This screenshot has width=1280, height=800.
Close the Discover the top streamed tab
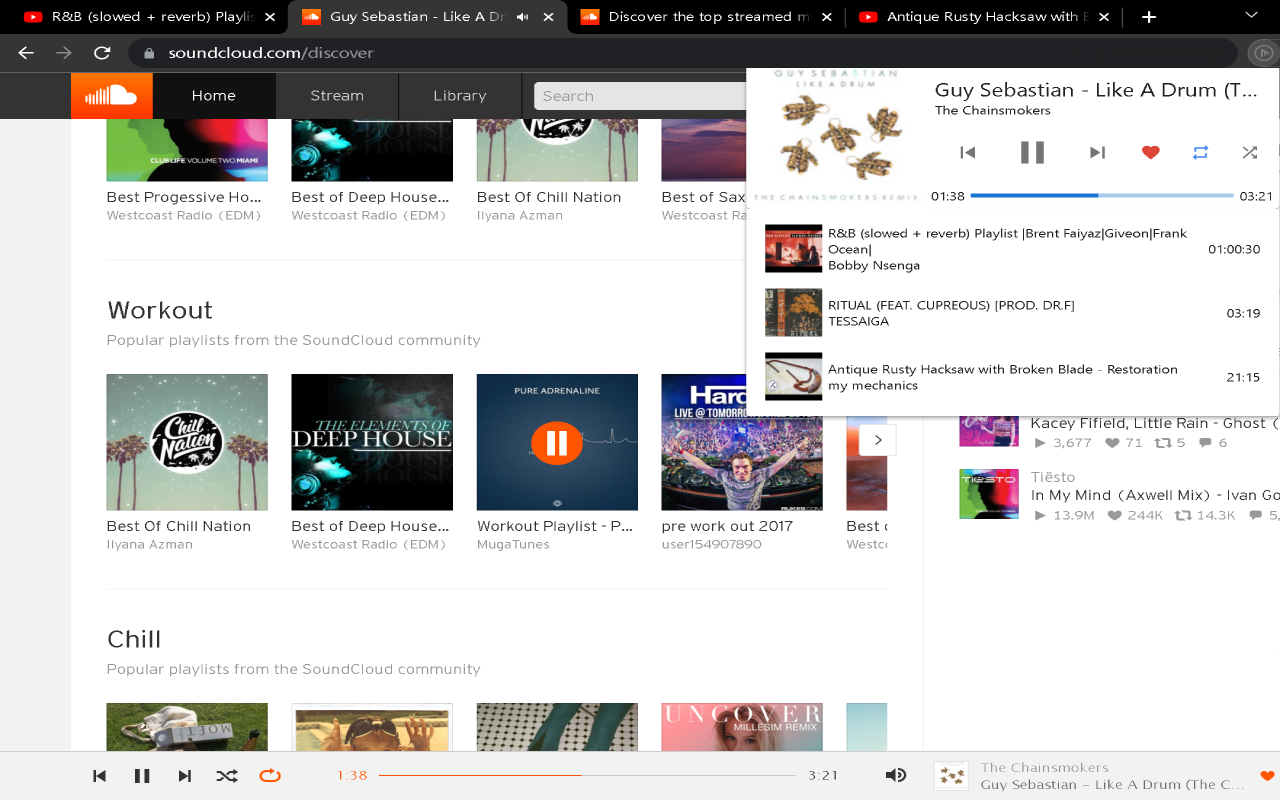(x=826, y=17)
